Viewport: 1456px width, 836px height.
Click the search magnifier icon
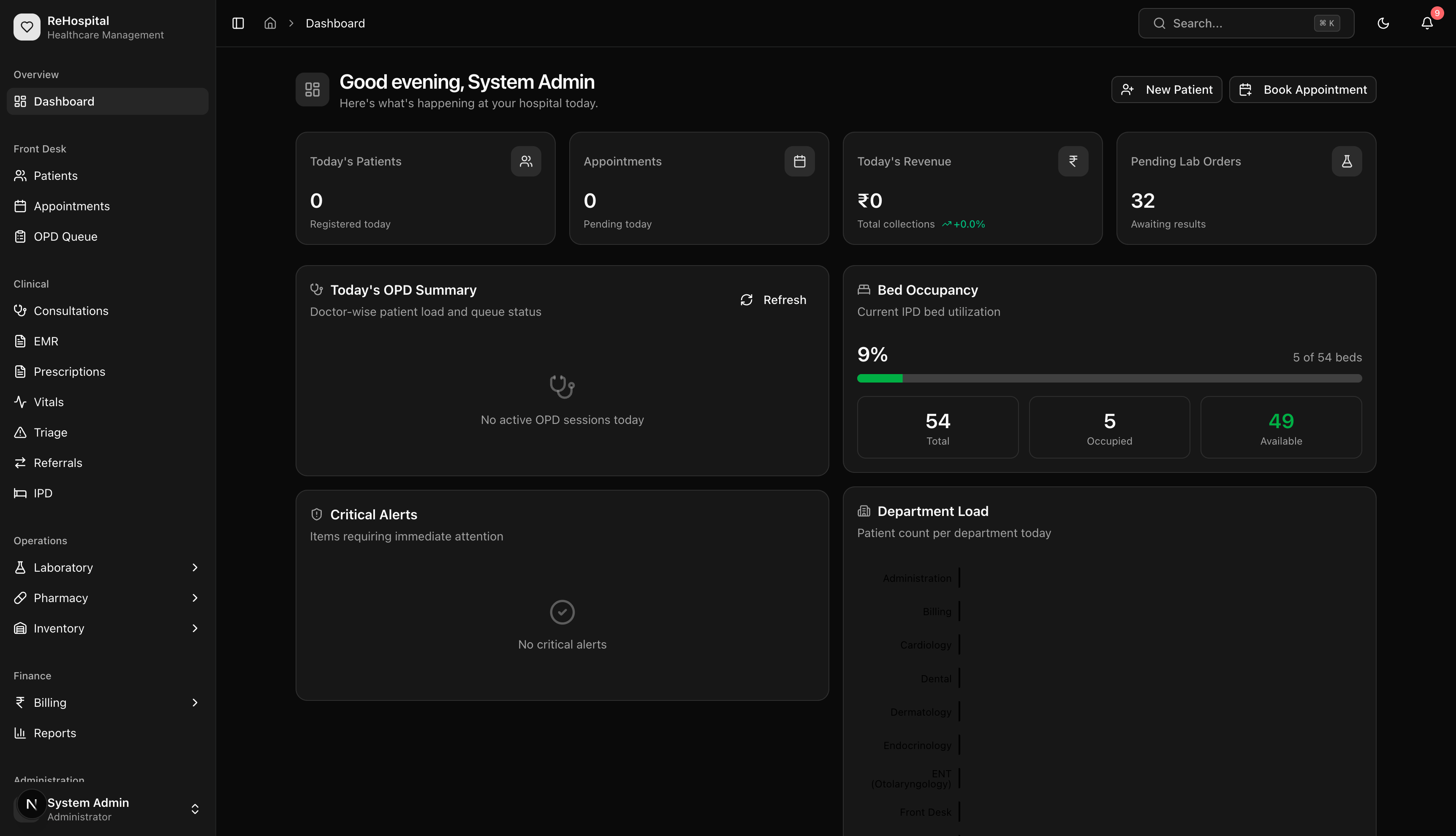(1160, 23)
